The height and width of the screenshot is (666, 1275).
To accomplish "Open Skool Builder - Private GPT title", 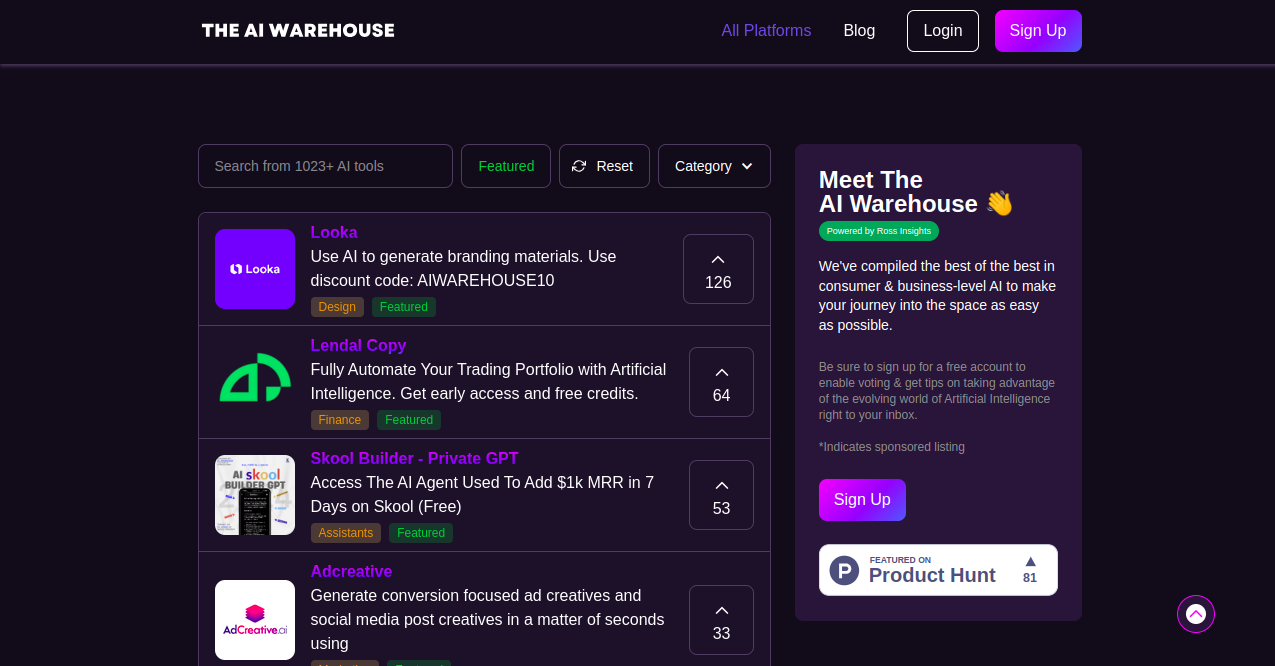I will coord(415,458).
